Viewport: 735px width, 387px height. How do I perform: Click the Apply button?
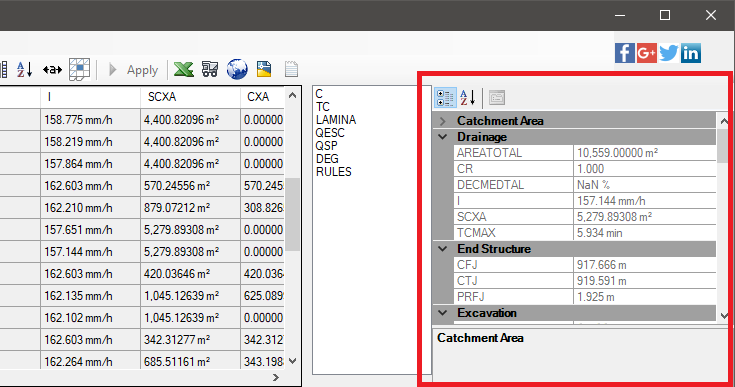134,70
